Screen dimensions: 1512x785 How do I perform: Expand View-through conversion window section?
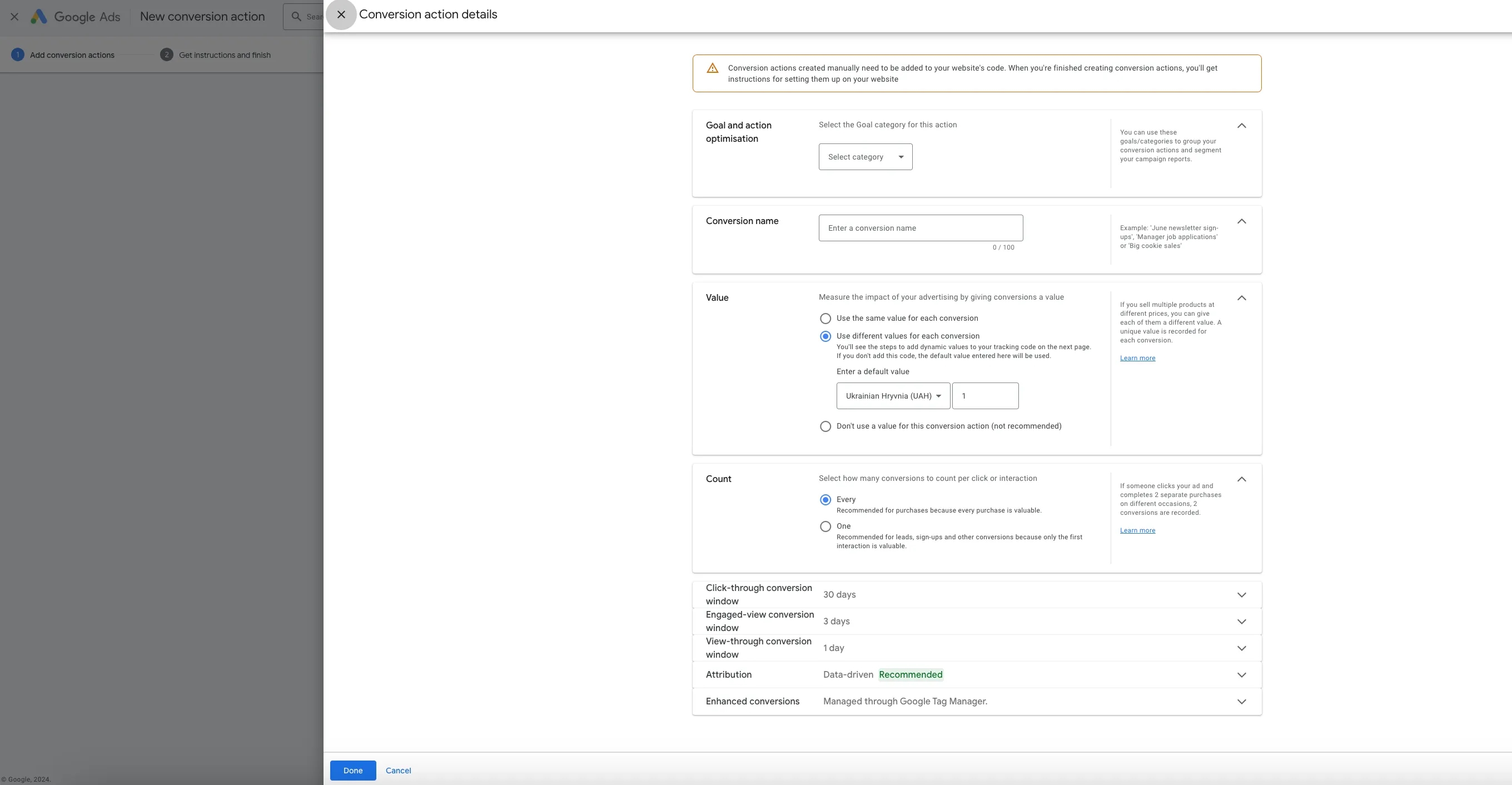tap(1241, 648)
